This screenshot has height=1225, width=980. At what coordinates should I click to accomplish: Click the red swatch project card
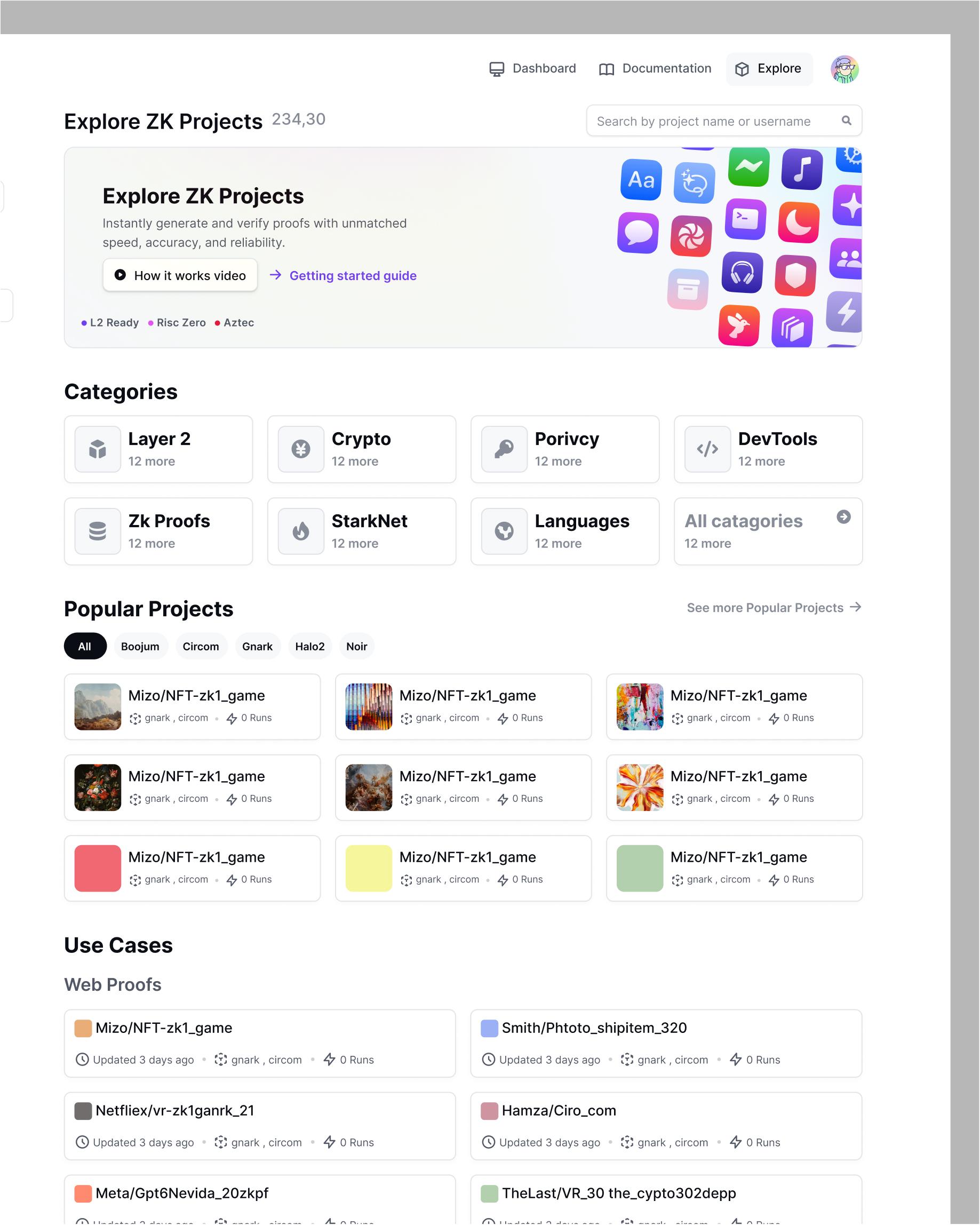coord(193,868)
